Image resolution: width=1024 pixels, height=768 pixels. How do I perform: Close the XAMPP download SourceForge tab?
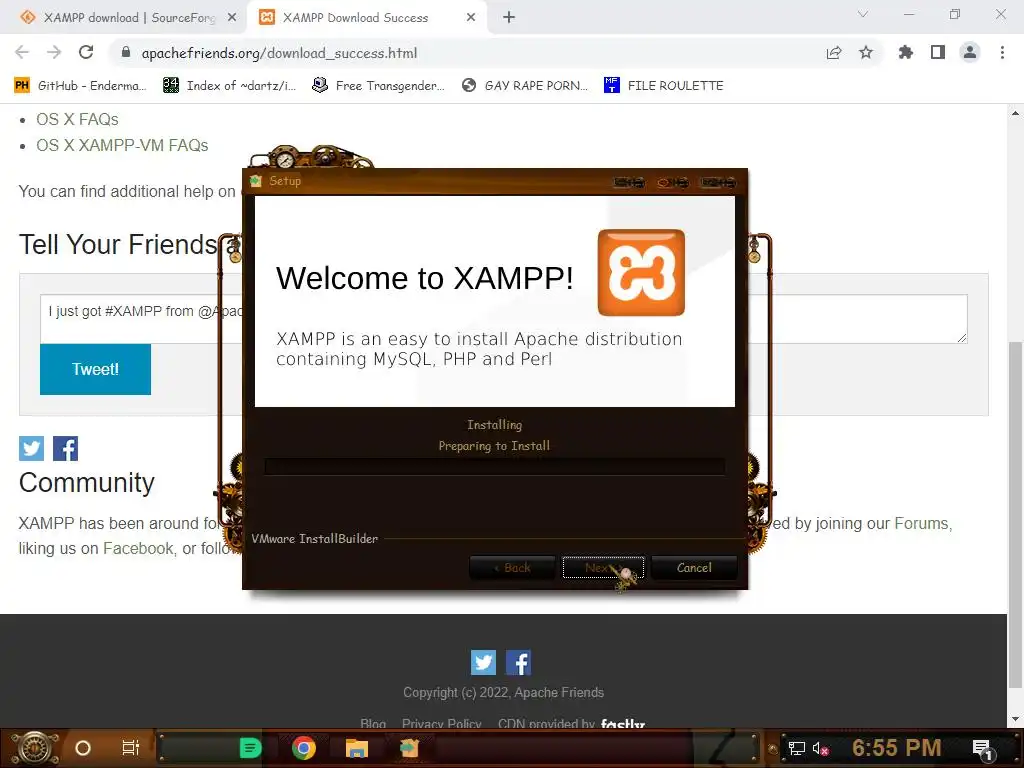coord(232,18)
